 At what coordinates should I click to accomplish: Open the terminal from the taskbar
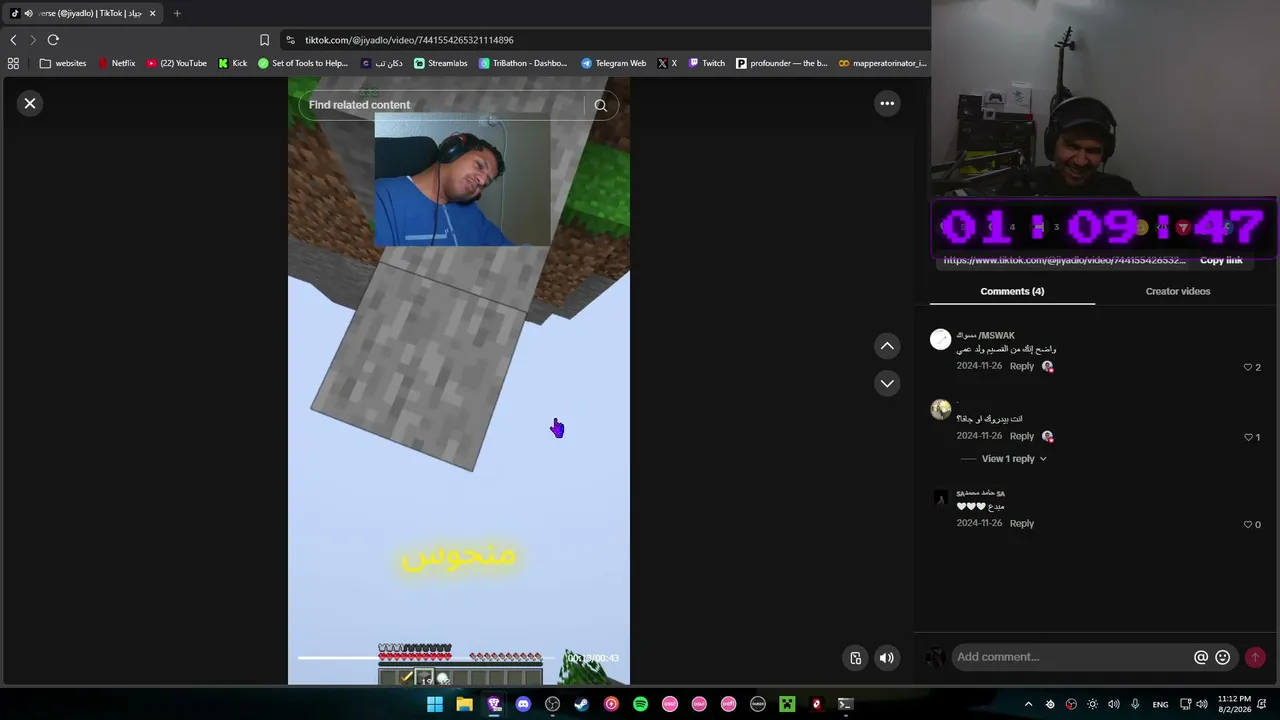845,704
